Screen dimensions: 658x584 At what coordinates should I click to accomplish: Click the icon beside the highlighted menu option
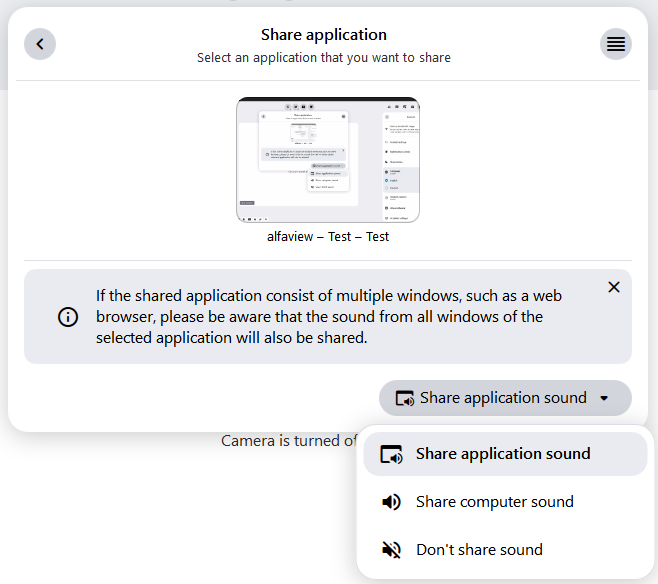coord(392,454)
